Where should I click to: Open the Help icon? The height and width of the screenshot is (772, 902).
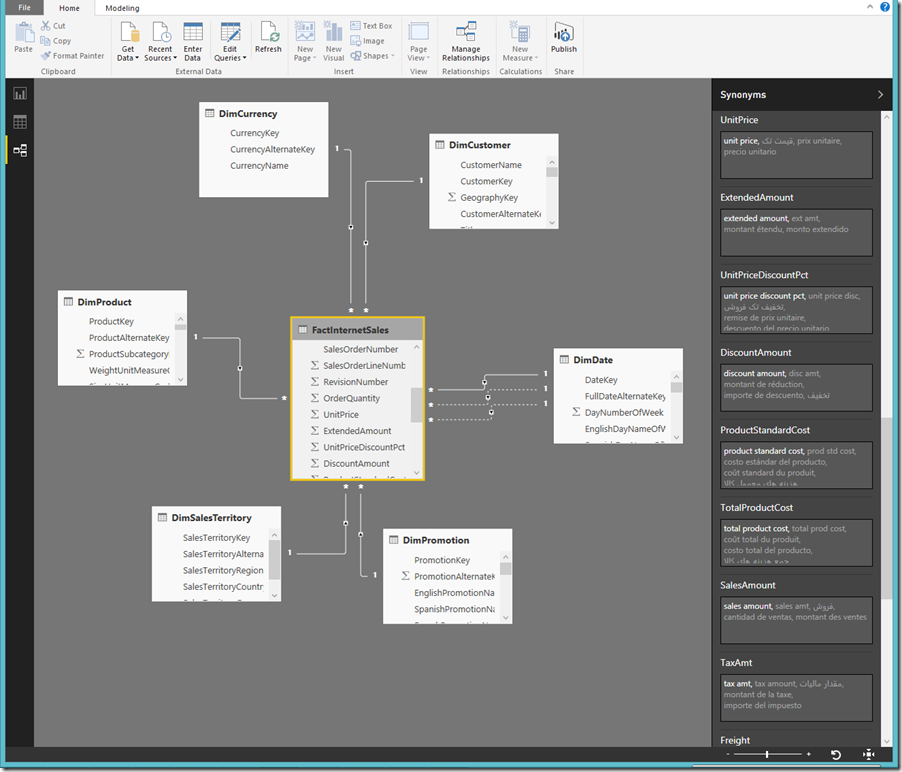click(x=885, y=7)
